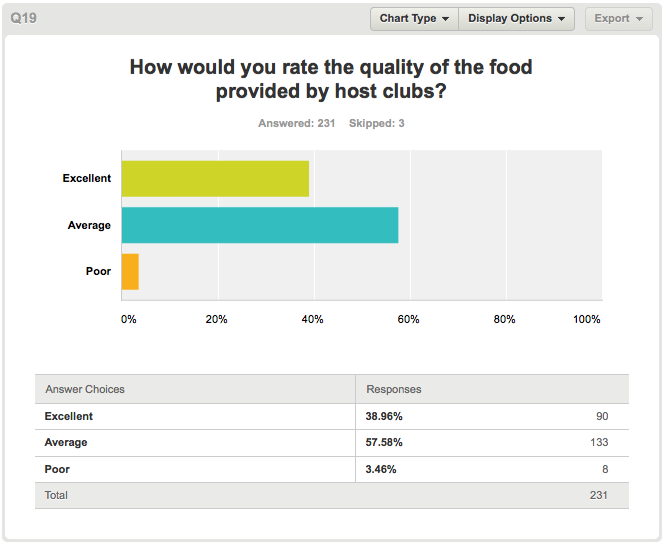Select the Excellent row in responses table
This screenshot has width=666, height=547.
pos(332,416)
